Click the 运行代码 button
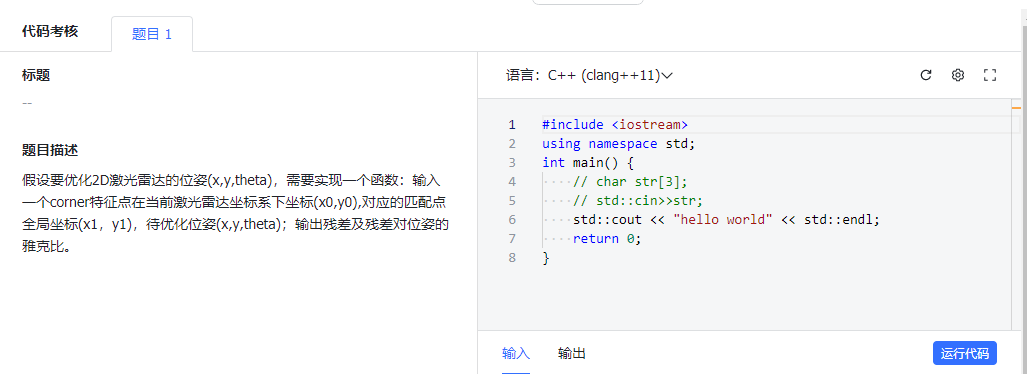This screenshot has height=374, width=1027. coord(964,353)
